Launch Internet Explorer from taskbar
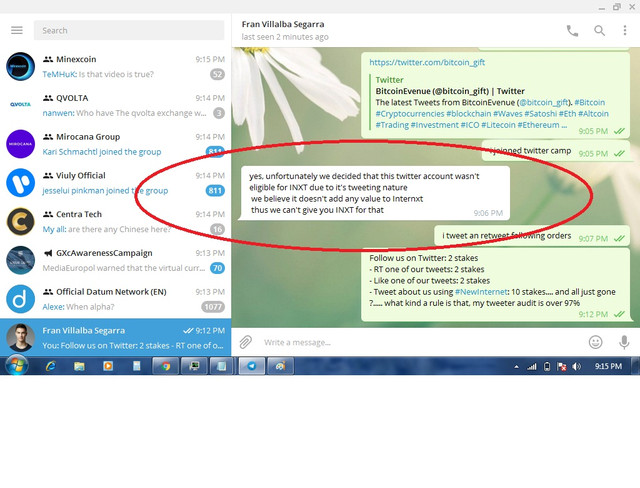 point(51,366)
